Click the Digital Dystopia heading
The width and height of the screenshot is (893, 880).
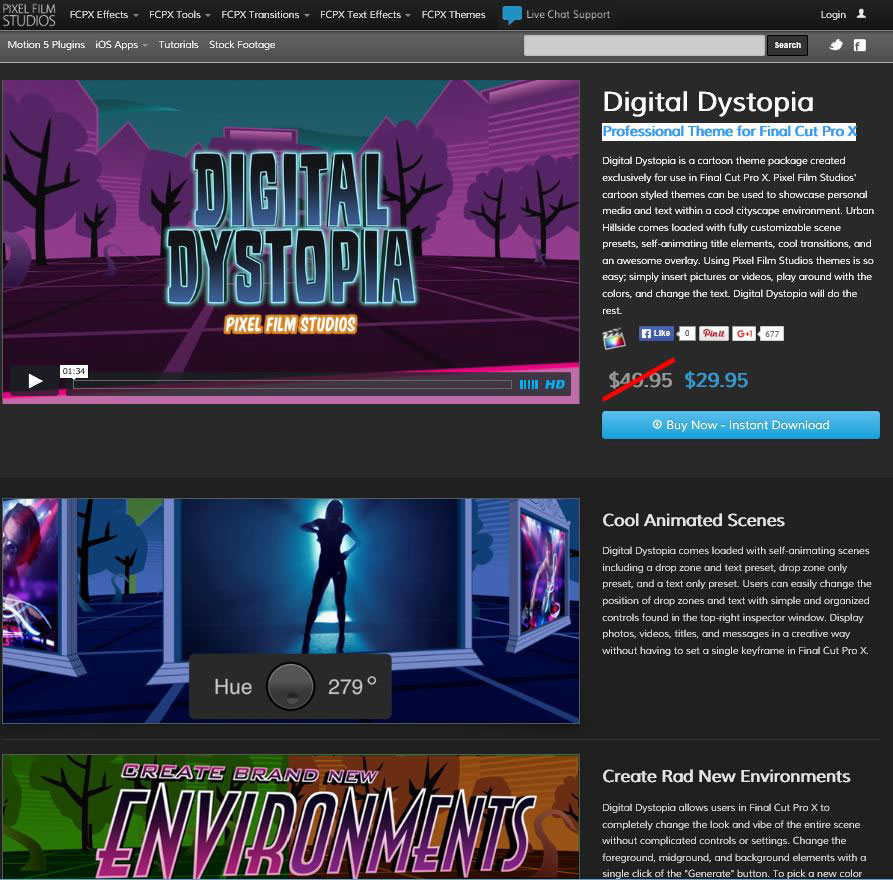click(x=708, y=103)
